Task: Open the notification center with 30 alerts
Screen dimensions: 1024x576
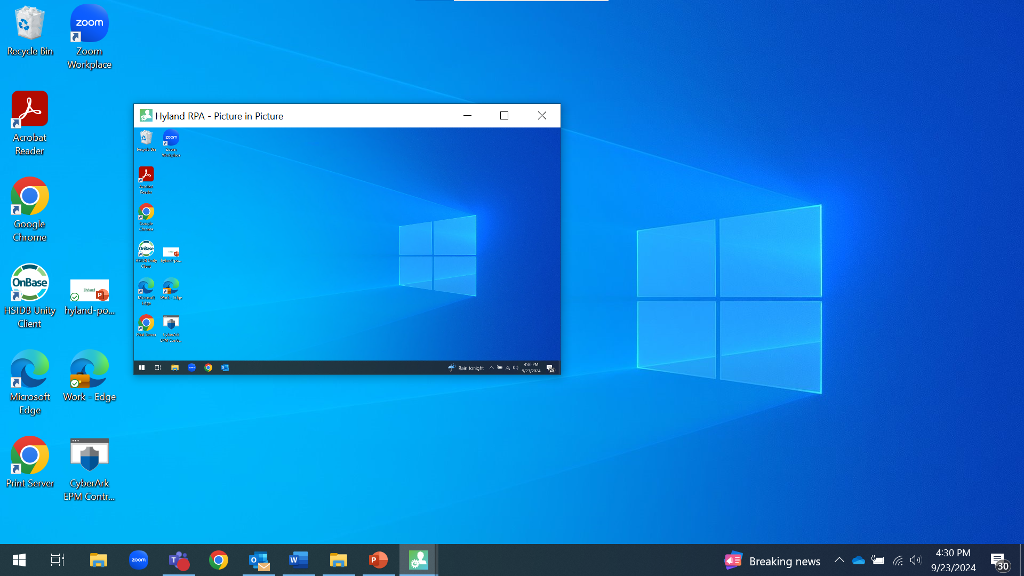Action: [x=998, y=561]
